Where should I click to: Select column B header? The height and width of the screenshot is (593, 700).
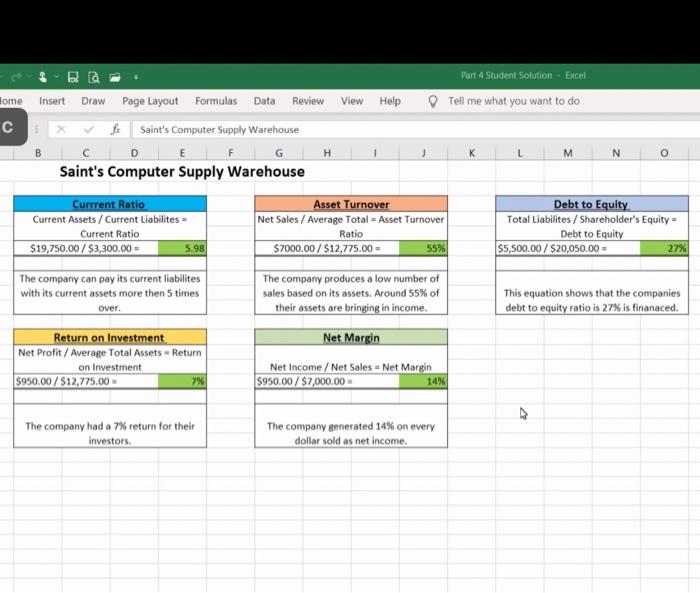pos(38,153)
